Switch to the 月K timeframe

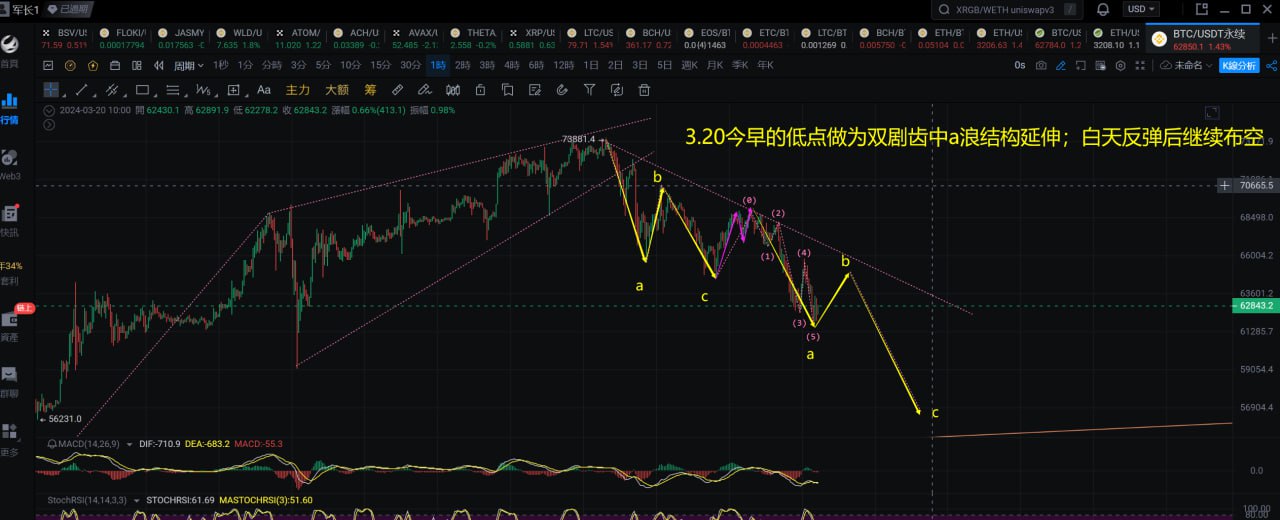click(714, 65)
